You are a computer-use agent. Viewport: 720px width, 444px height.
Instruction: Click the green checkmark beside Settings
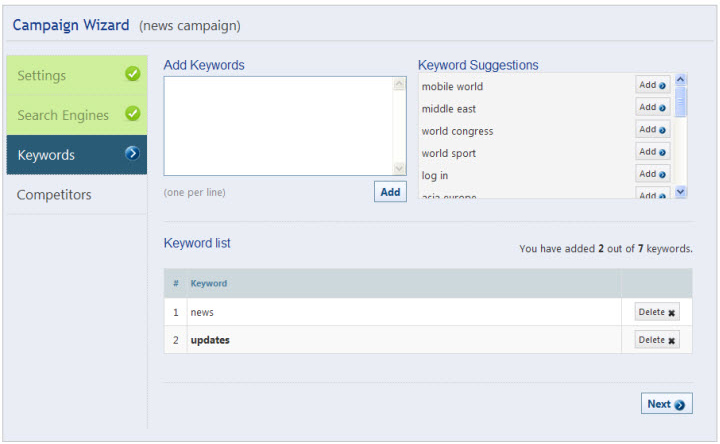tap(132, 74)
